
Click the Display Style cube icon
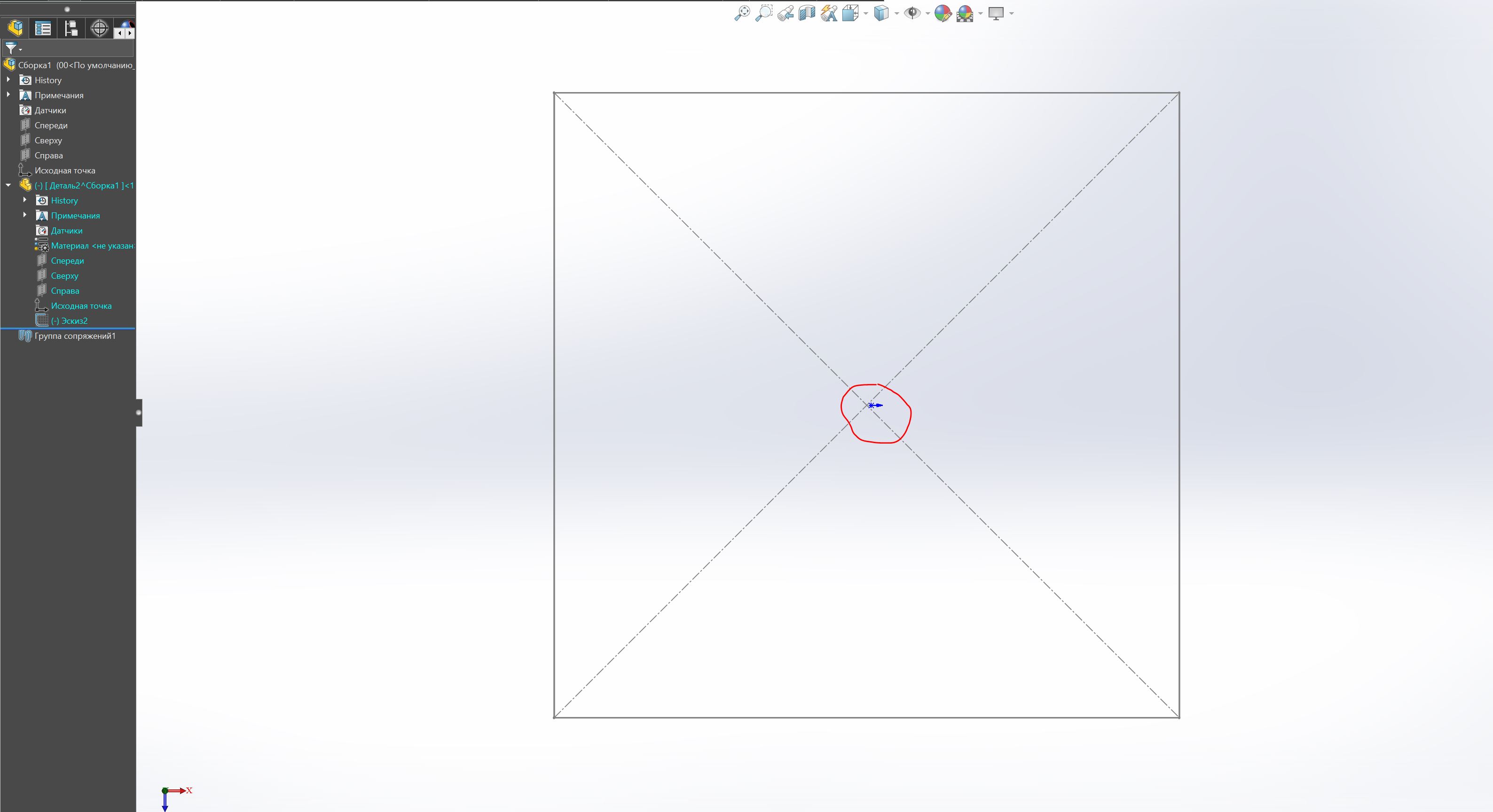click(x=881, y=13)
